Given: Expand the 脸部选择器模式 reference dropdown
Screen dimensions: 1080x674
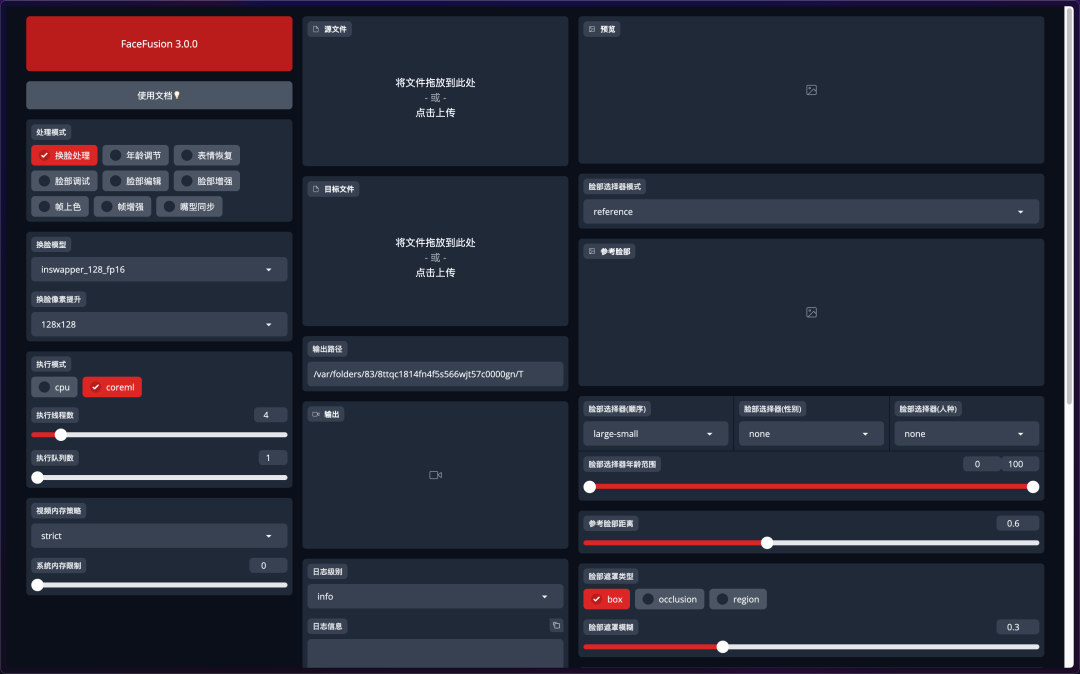Looking at the screenshot, I should pos(810,212).
